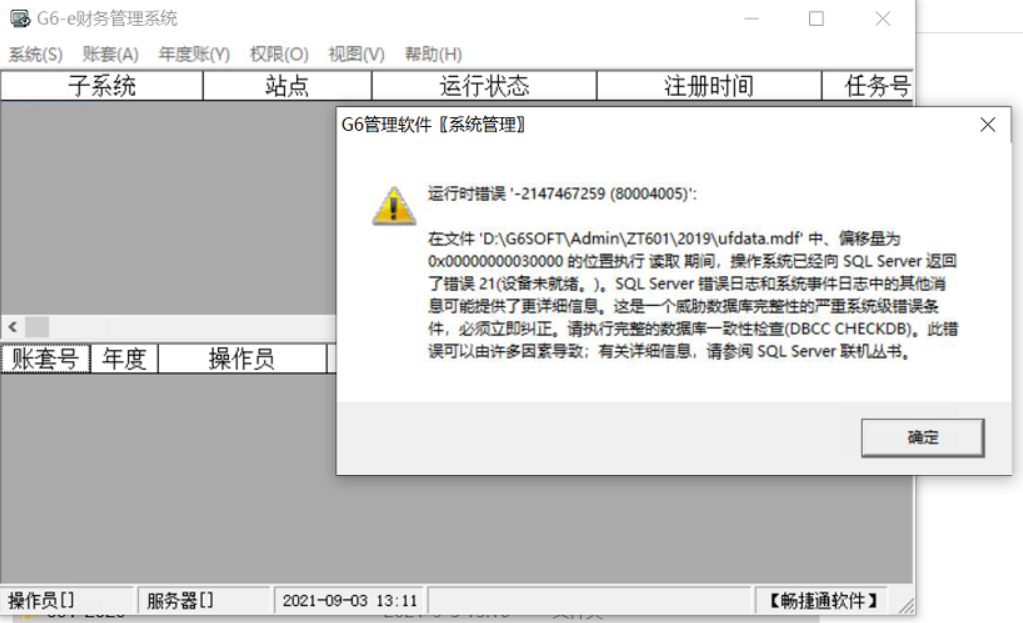
Task: Select the 站点 column header
Action: coord(287,86)
